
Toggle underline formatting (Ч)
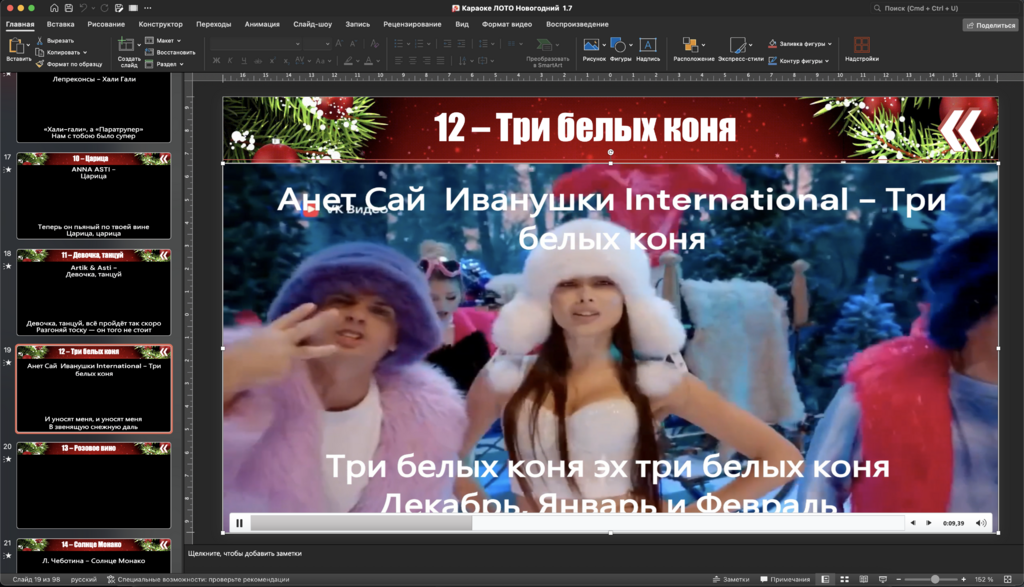point(244,61)
